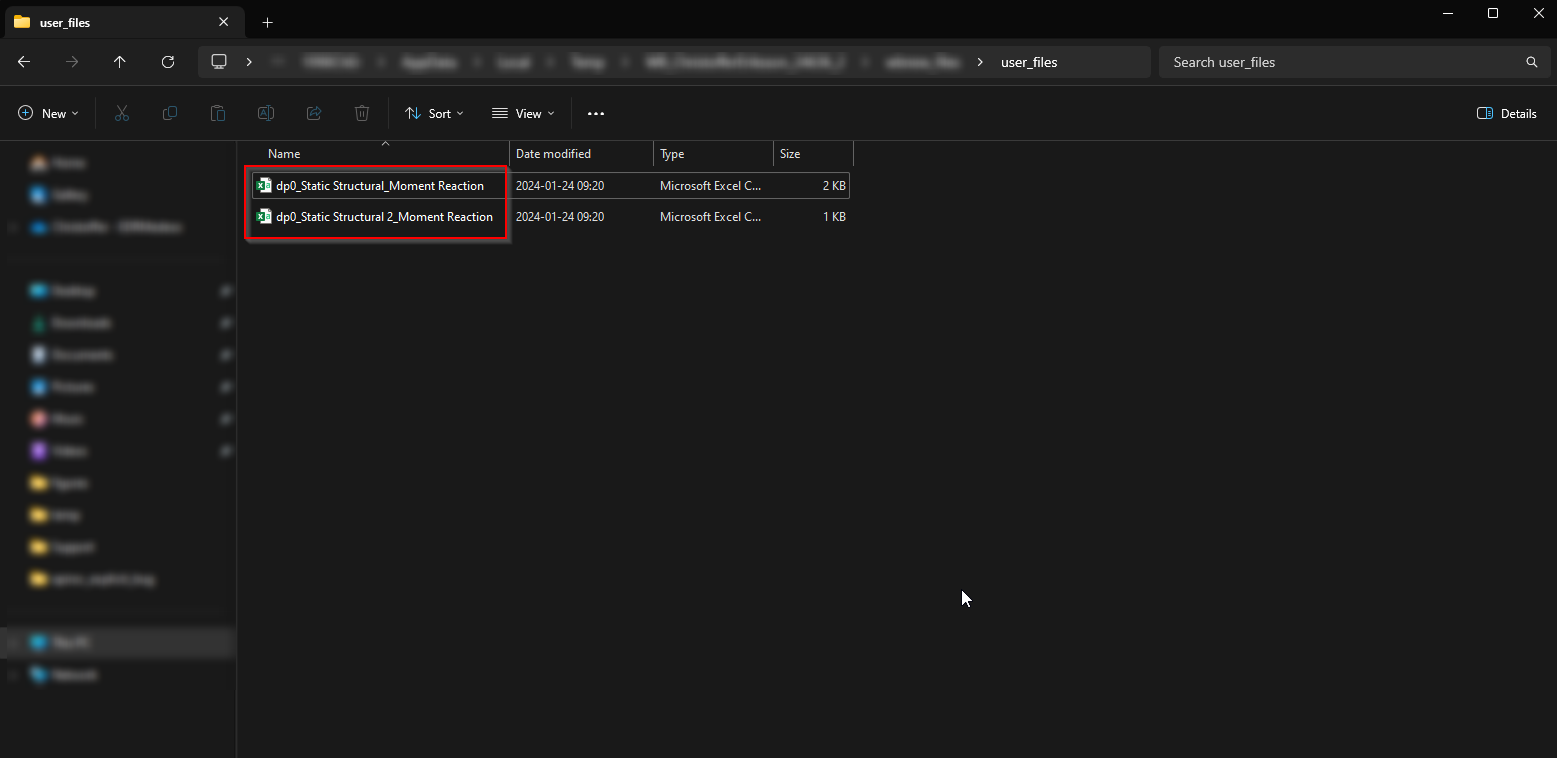Open the New item dropdown
Image resolution: width=1557 pixels, height=758 pixels.
tap(48, 114)
